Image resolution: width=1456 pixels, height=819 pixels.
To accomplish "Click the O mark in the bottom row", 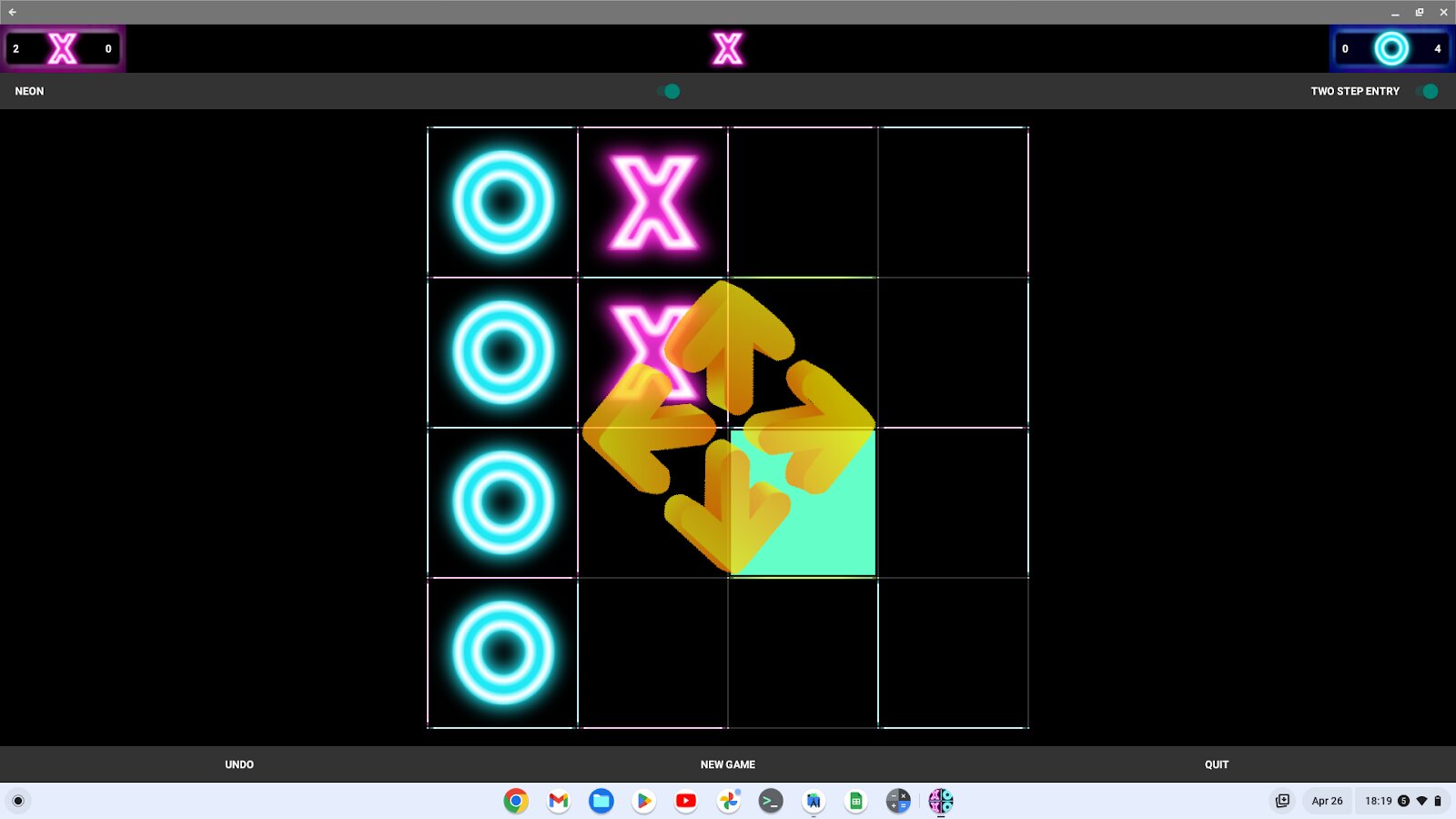I will (503, 652).
